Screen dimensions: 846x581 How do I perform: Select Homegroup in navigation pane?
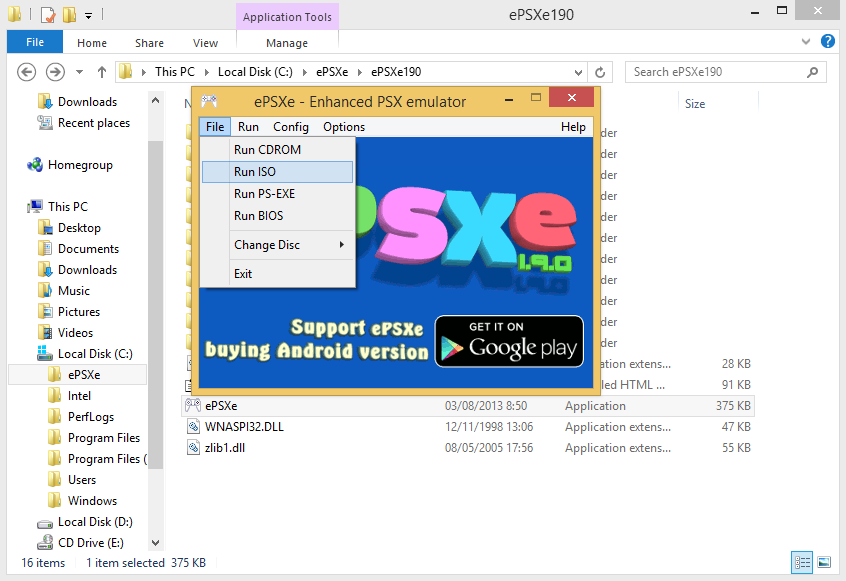pyautogui.click(x=80, y=165)
